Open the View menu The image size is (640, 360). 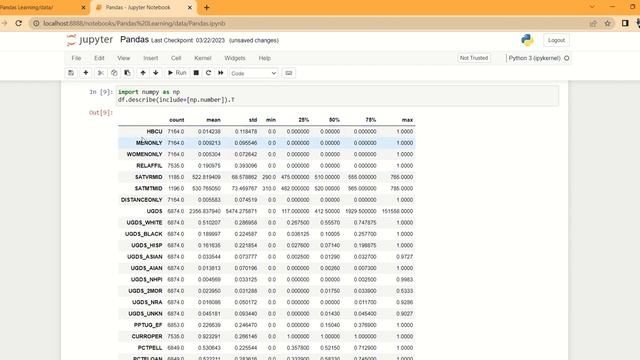(124, 58)
